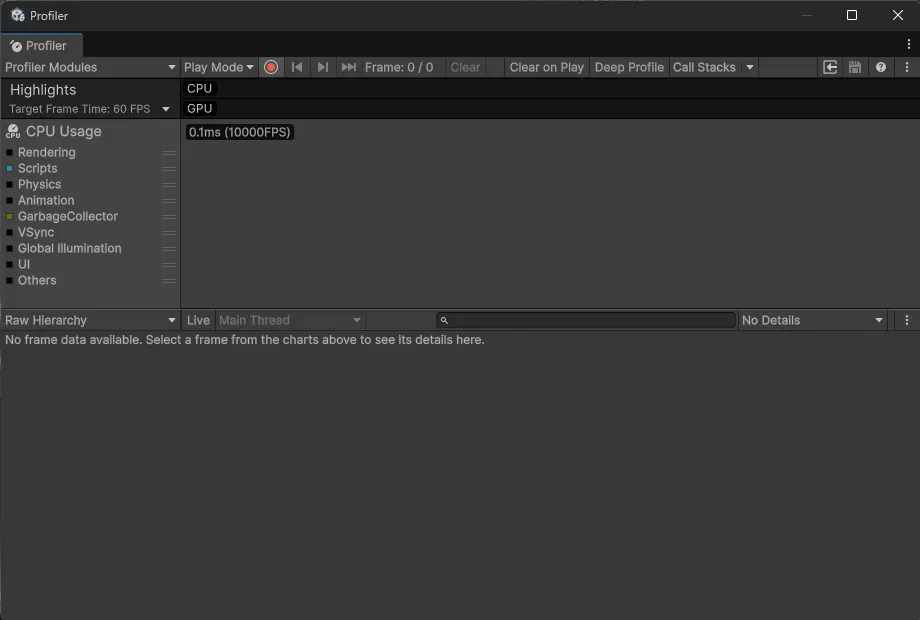The image size is (920, 620).
Task: Save the profile data to file
Action: point(853,67)
